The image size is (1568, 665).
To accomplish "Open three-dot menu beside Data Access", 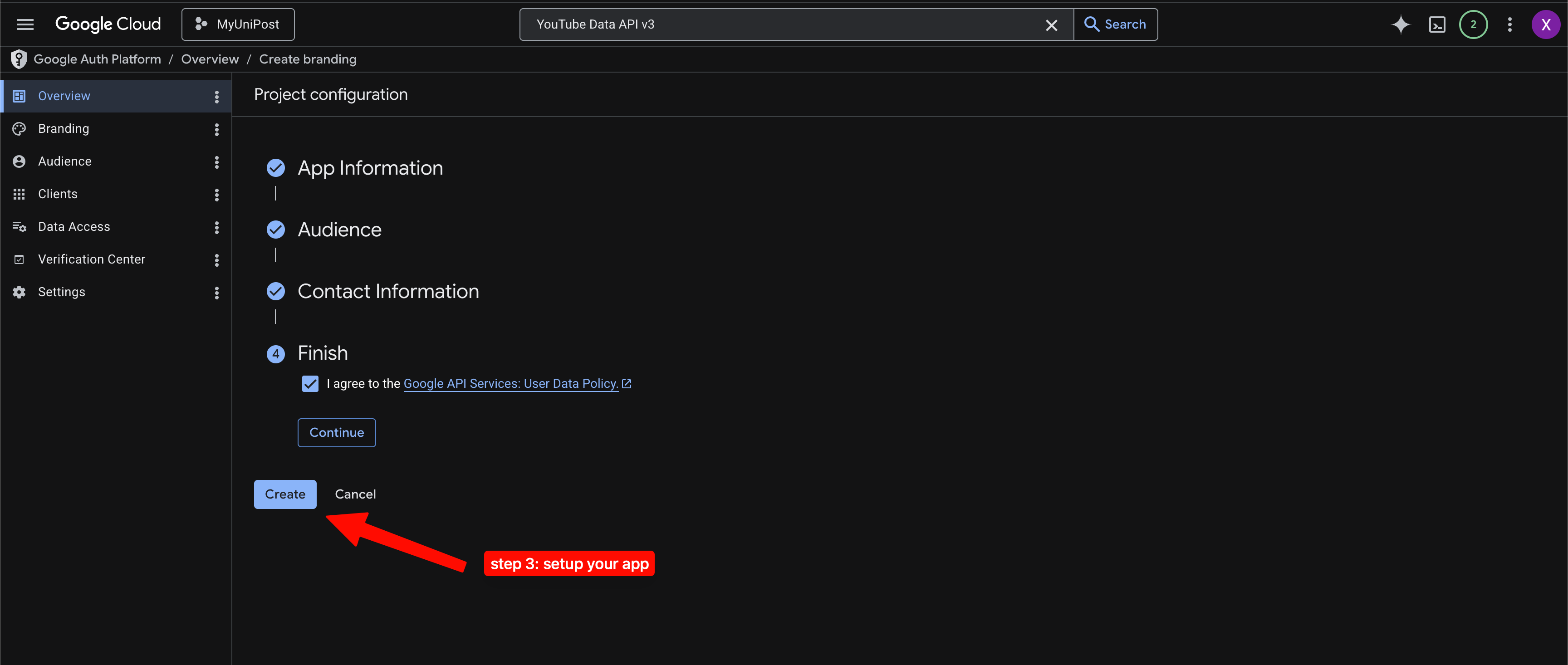I will 217,228.
